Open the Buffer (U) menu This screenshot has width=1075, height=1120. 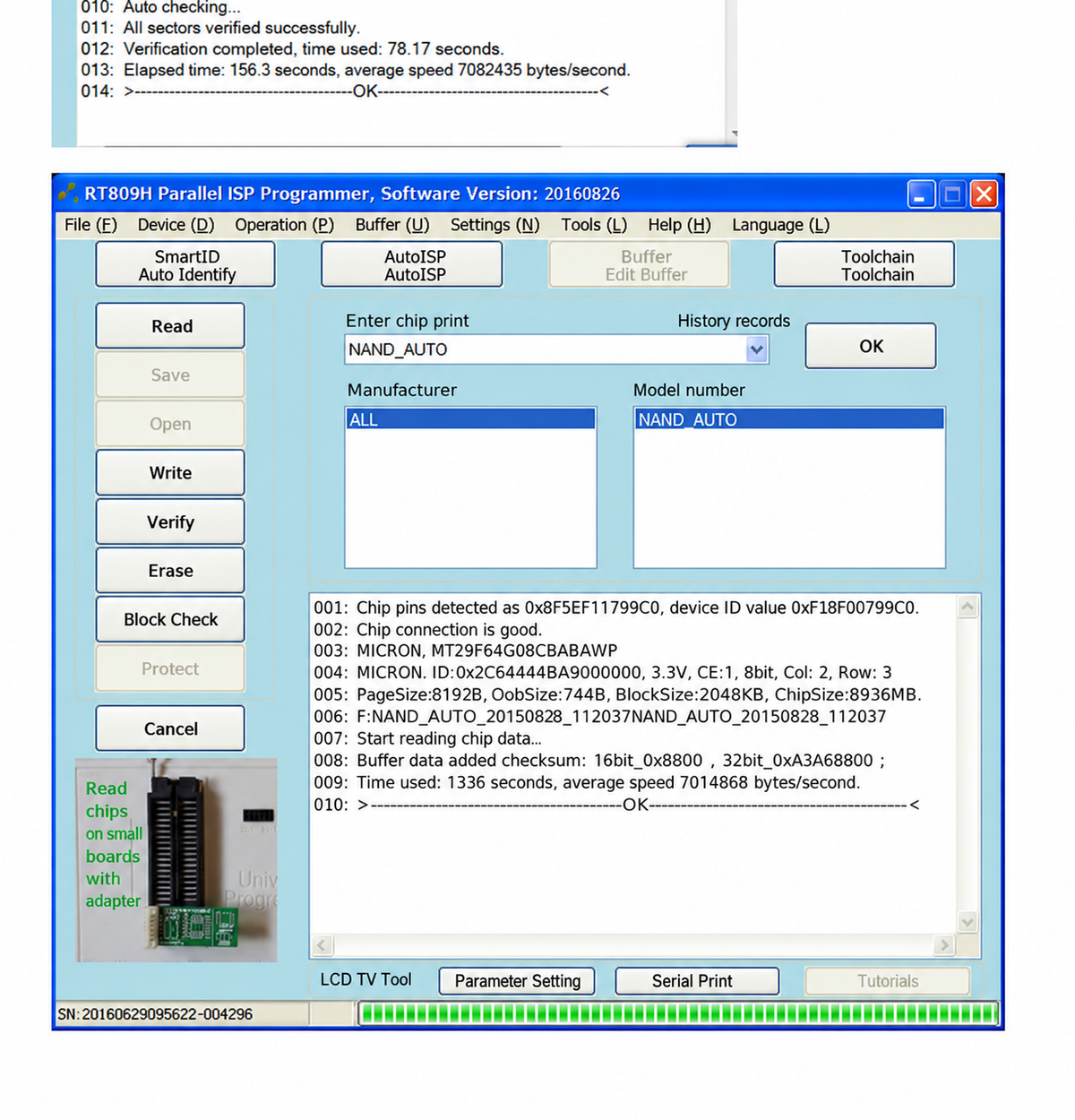pyautogui.click(x=392, y=225)
